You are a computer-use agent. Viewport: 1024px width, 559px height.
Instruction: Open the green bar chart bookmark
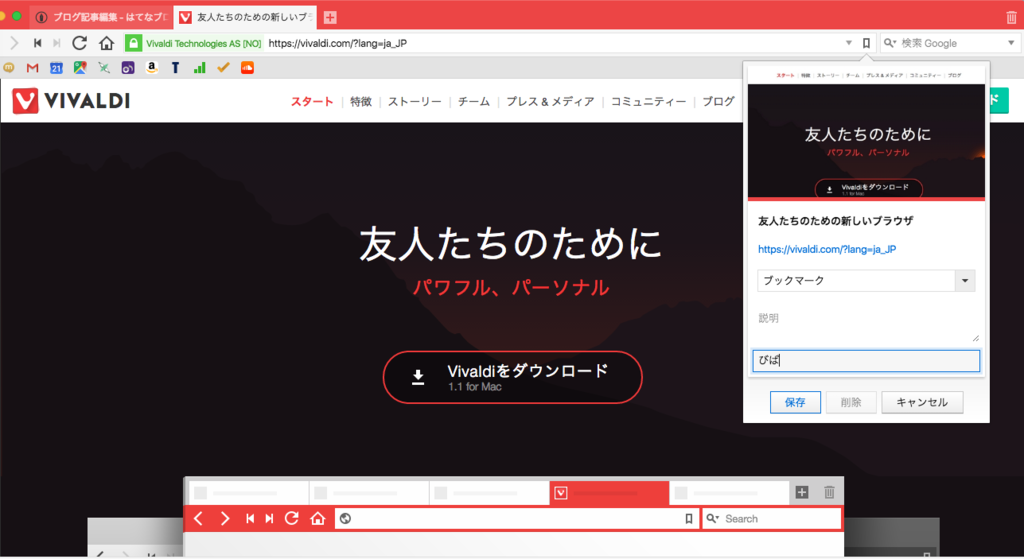[x=199, y=67]
